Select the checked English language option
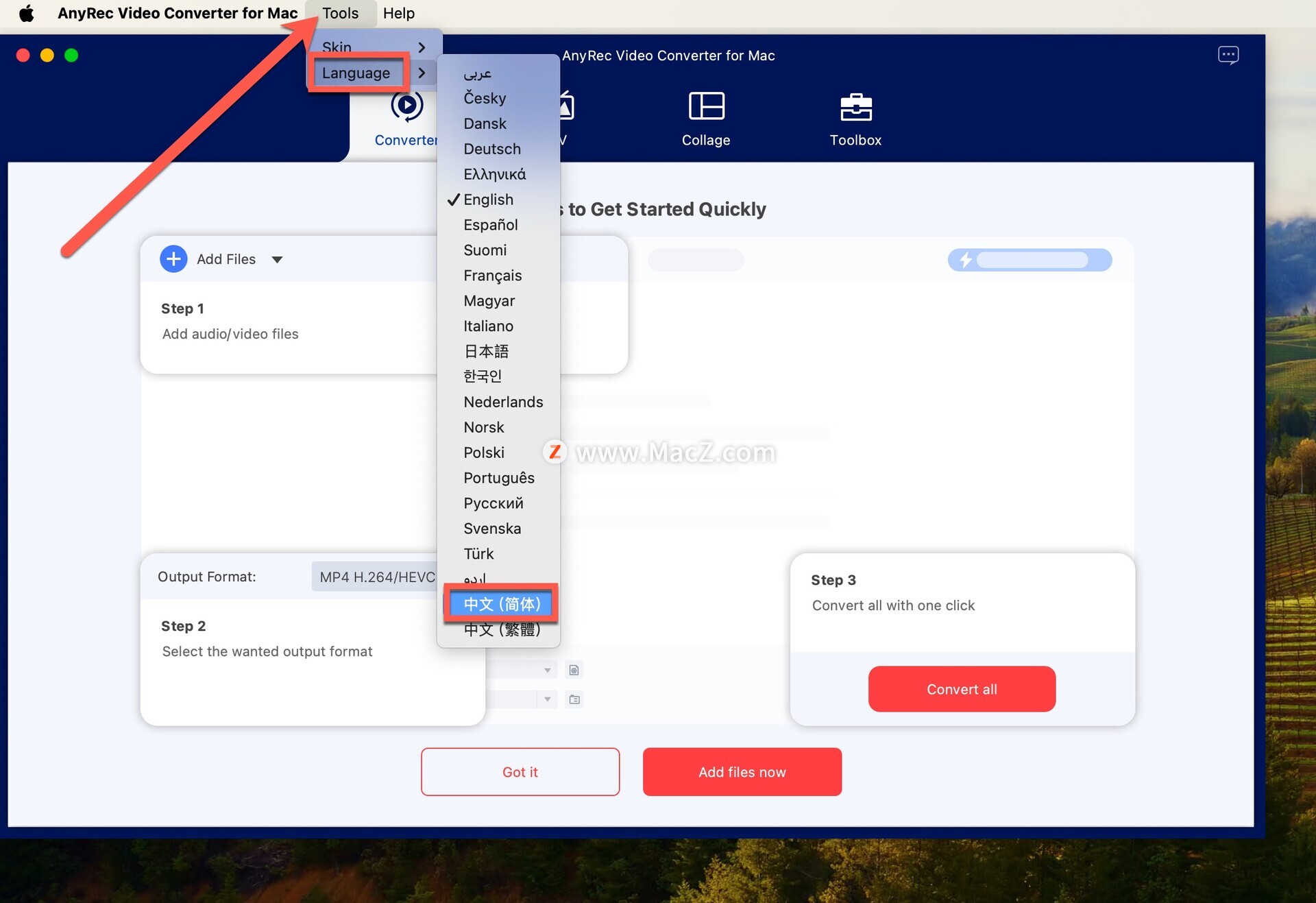 [499, 200]
